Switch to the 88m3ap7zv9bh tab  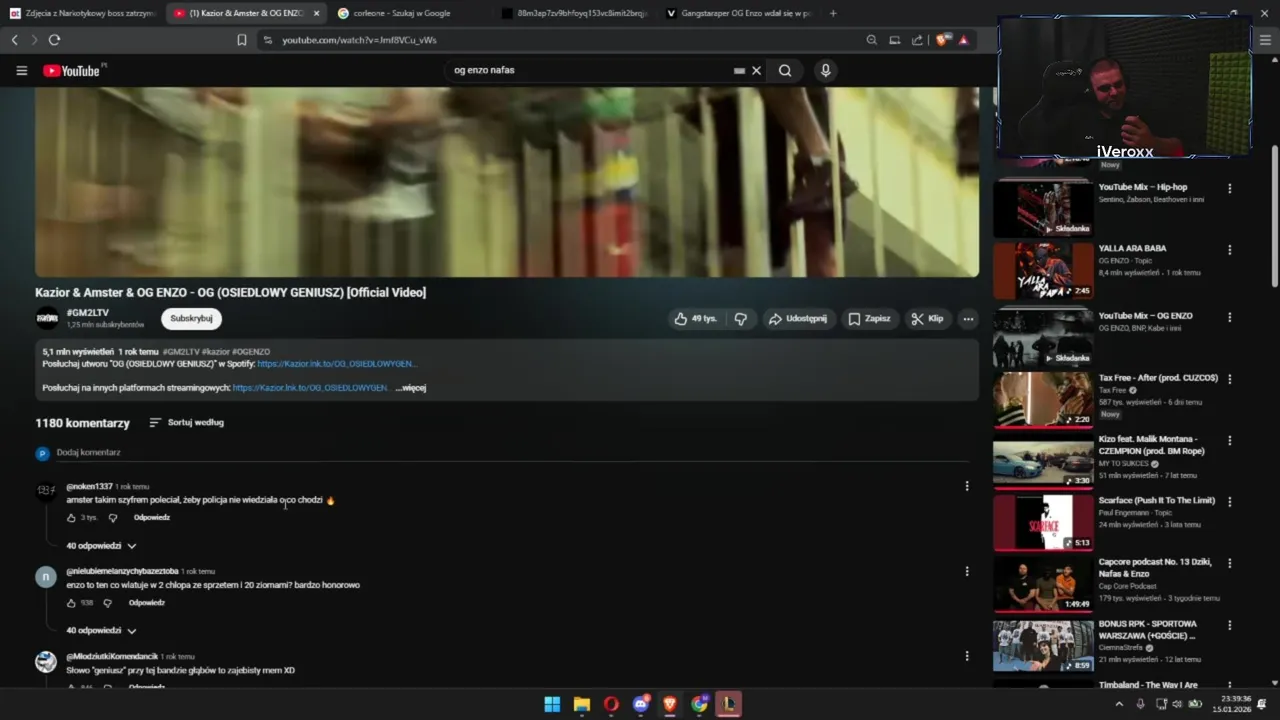click(x=575, y=13)
